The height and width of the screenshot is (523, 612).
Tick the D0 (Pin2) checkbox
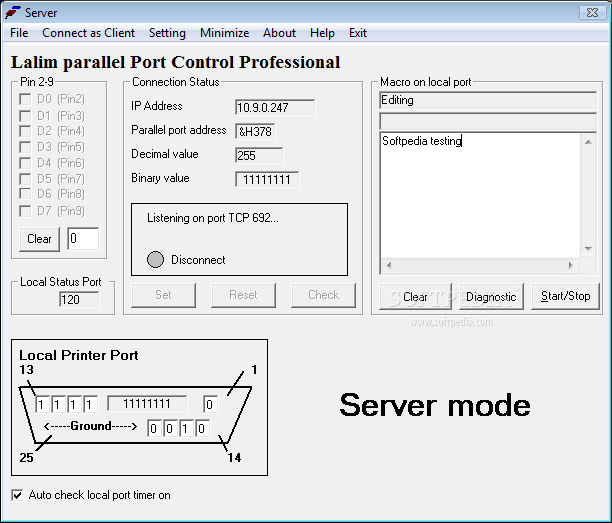point(25,99)
